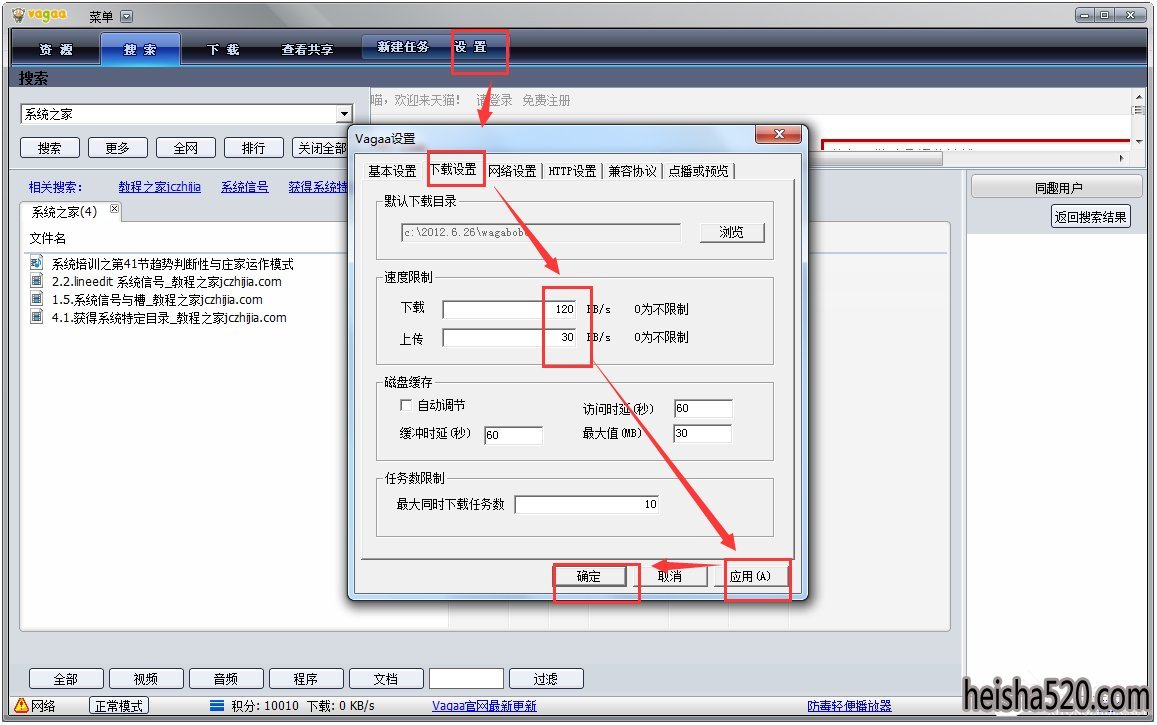Switch to 下载设置 tab in settings dialog
This screenshot has height=725, width=1157.
coord(453,169)
